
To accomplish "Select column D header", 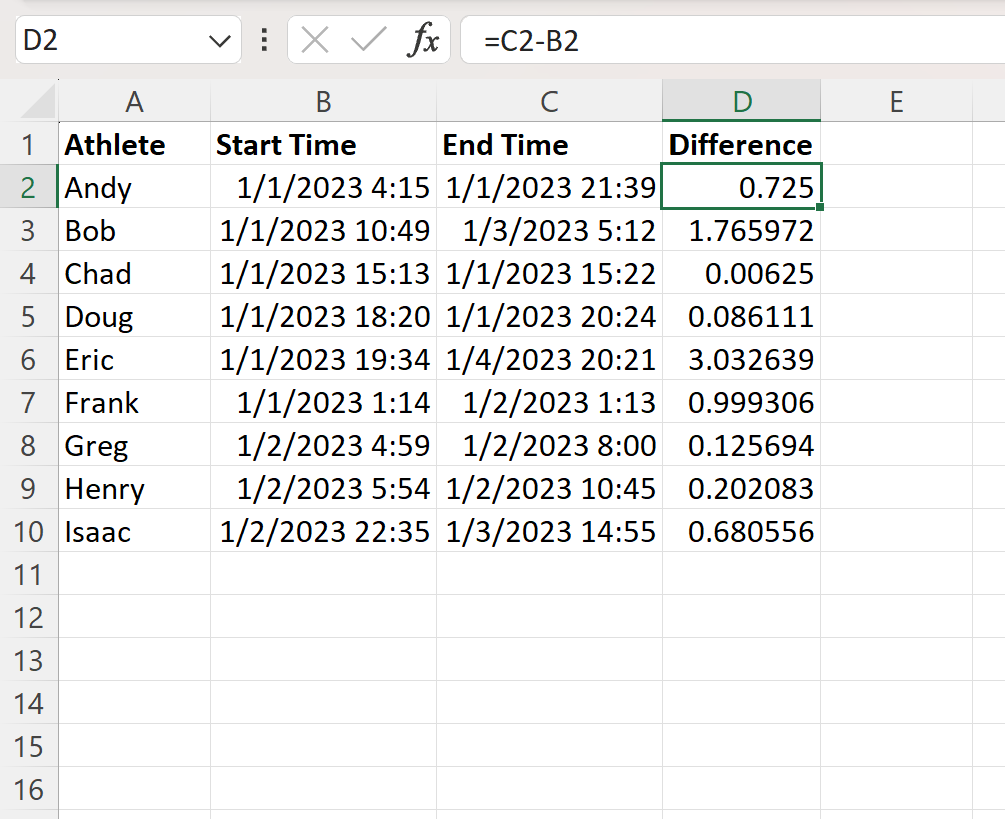I will click(x=740, y=101).
